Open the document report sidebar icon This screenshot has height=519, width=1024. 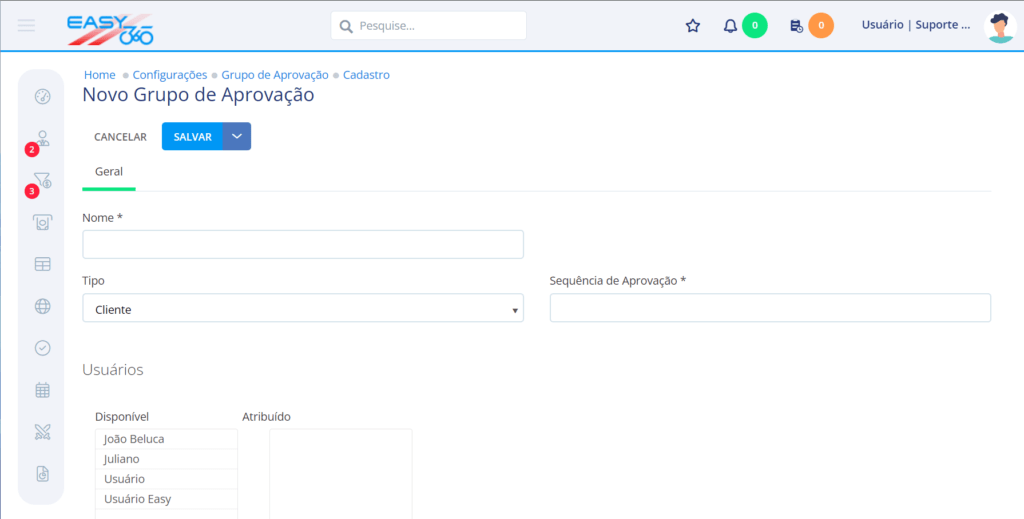click(x=42, y=474)
